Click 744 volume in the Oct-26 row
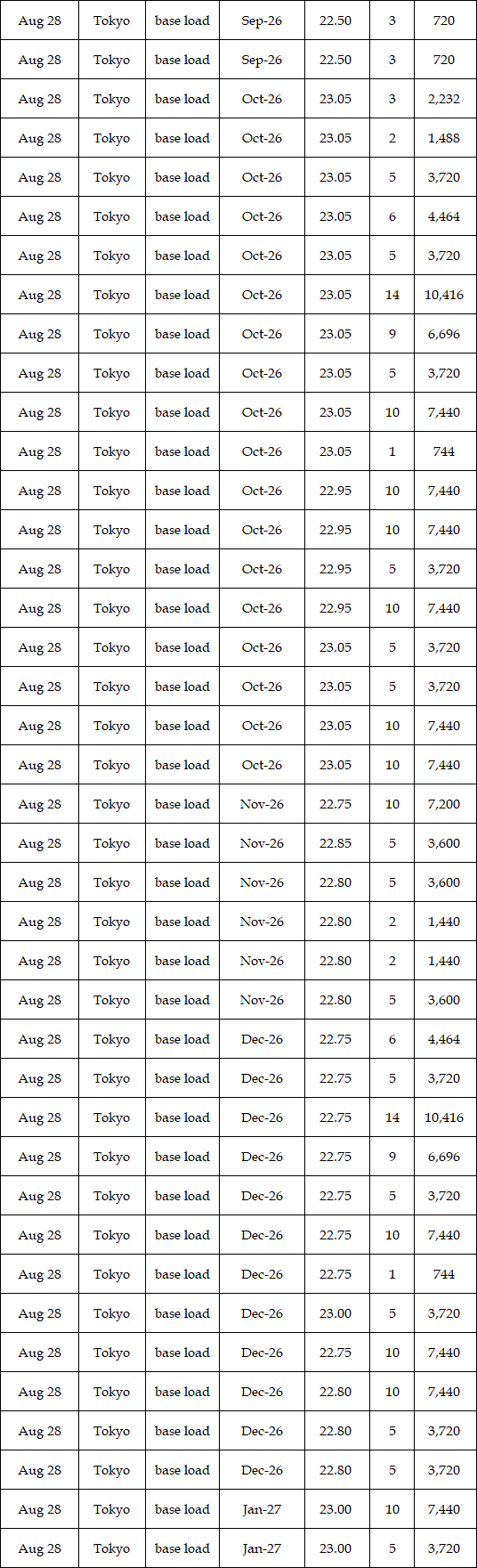 point(444,451)
